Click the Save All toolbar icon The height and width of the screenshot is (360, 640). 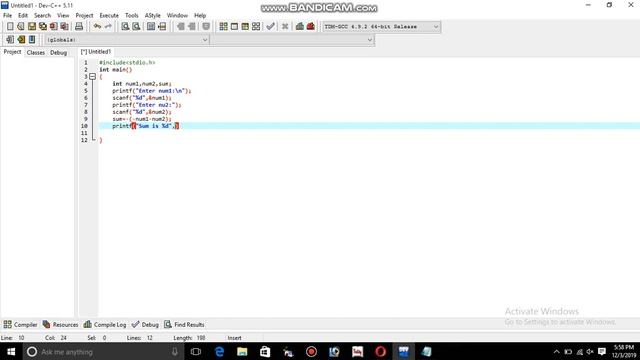(x=43, y=27)
